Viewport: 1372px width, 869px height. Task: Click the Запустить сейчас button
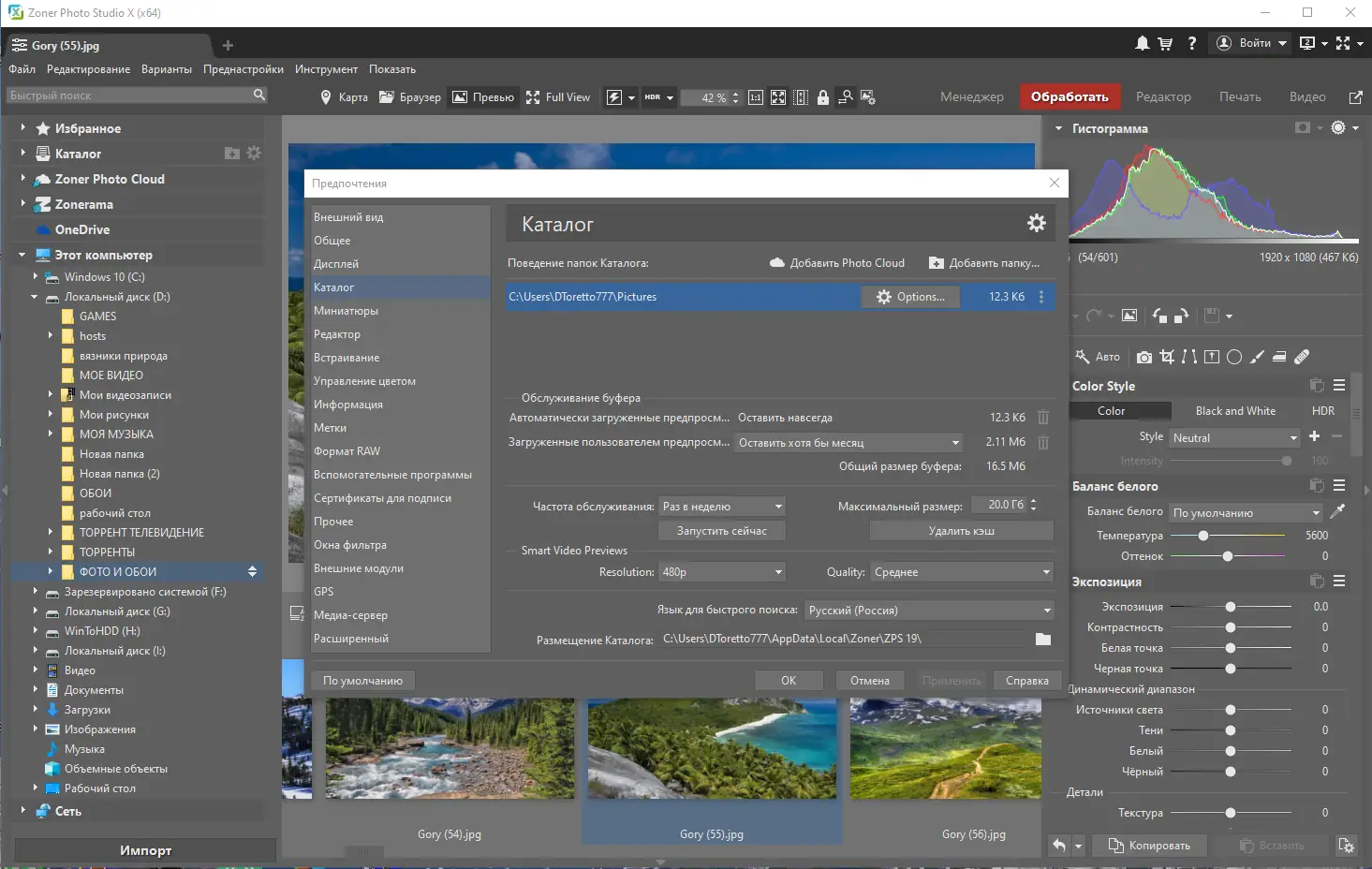721,531
